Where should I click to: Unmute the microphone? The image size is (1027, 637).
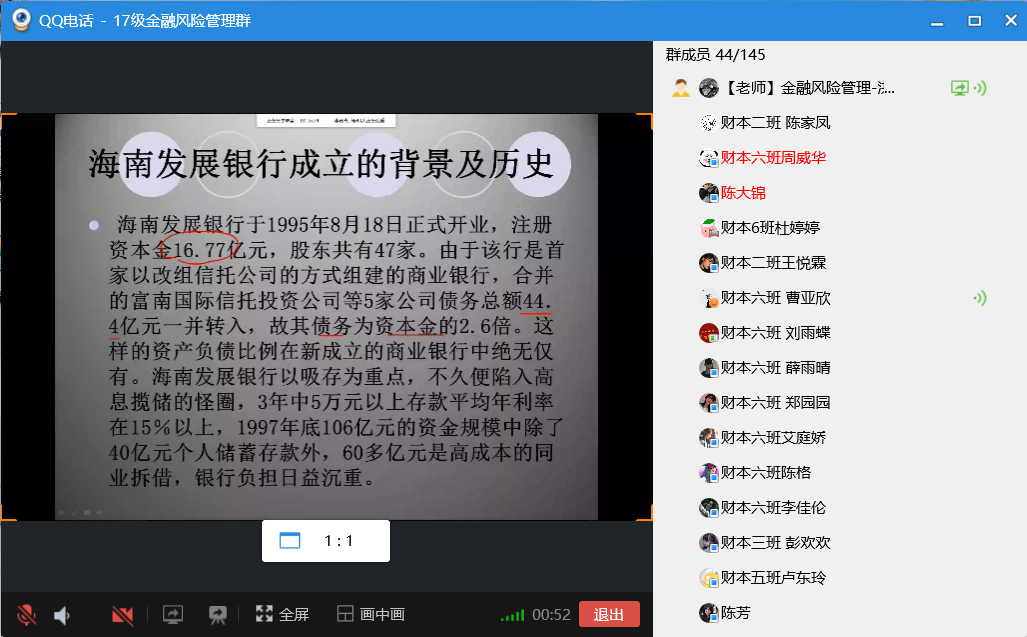[x=27, y=615]
